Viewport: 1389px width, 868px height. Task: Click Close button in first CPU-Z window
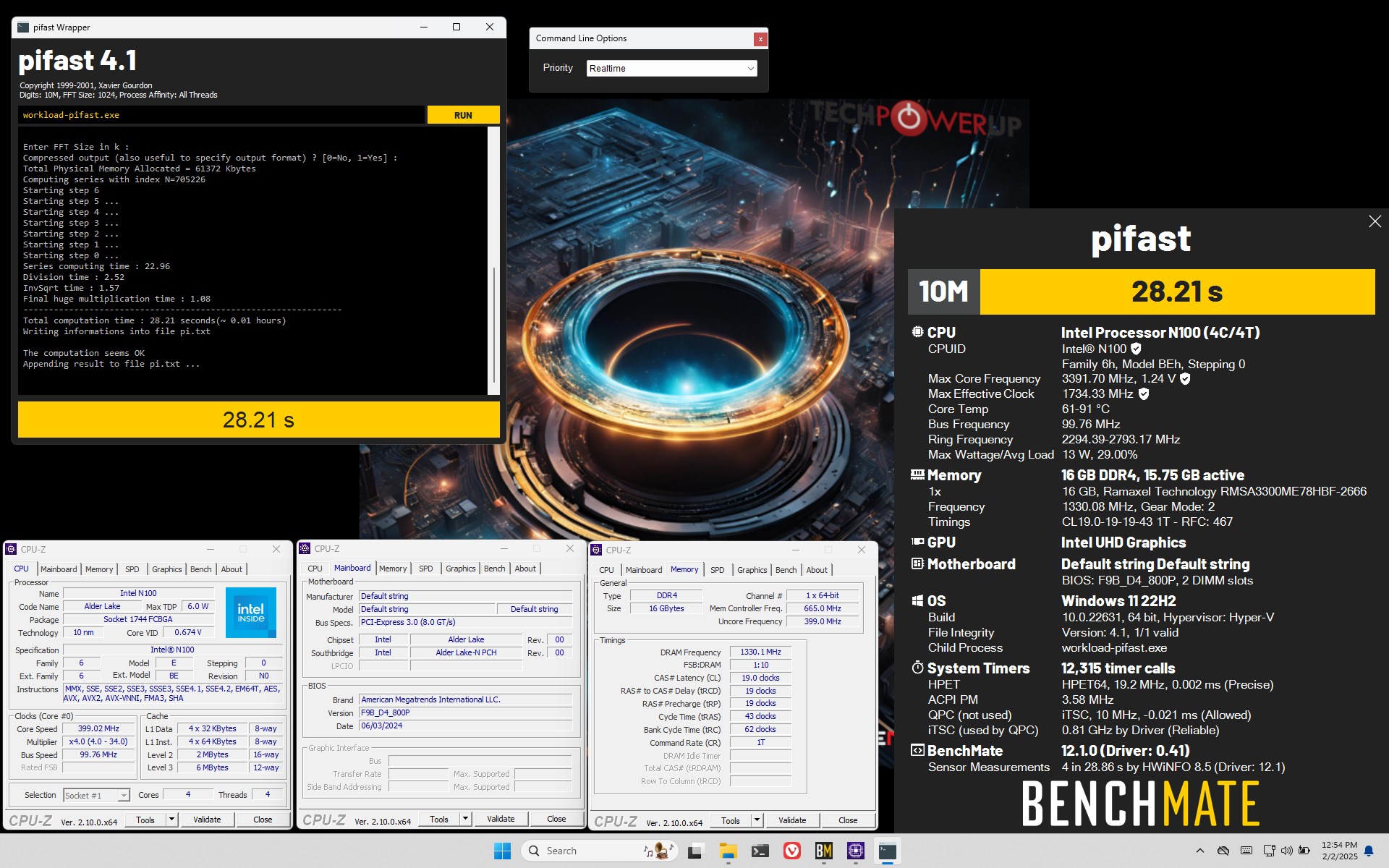(x=263, y=820)
